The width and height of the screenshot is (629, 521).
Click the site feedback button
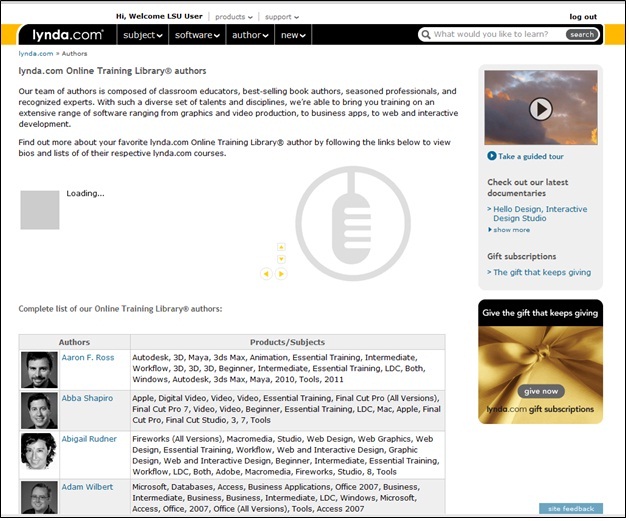pos(571,509)
